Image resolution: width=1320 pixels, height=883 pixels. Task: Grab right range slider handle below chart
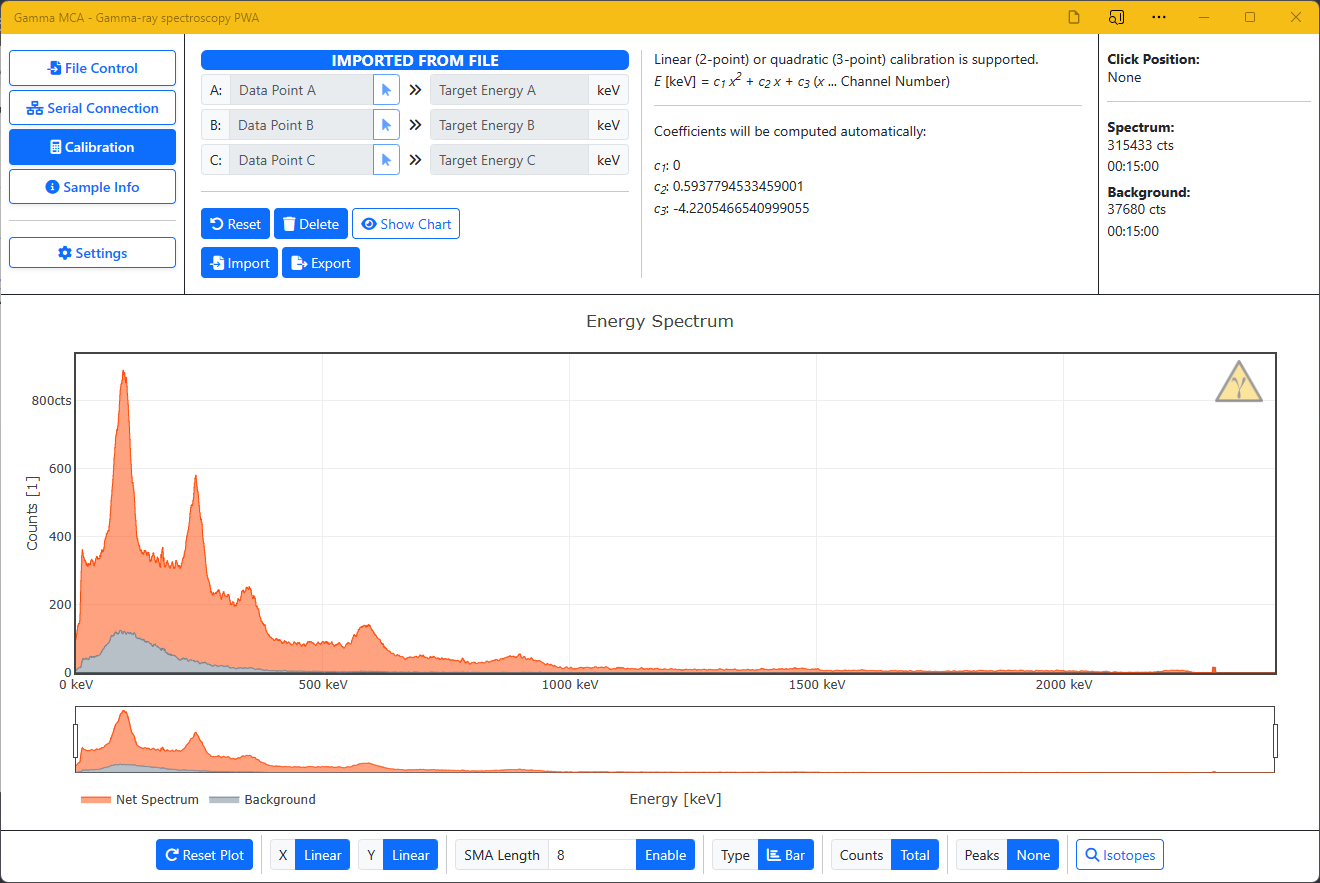tap(1275, 740)
